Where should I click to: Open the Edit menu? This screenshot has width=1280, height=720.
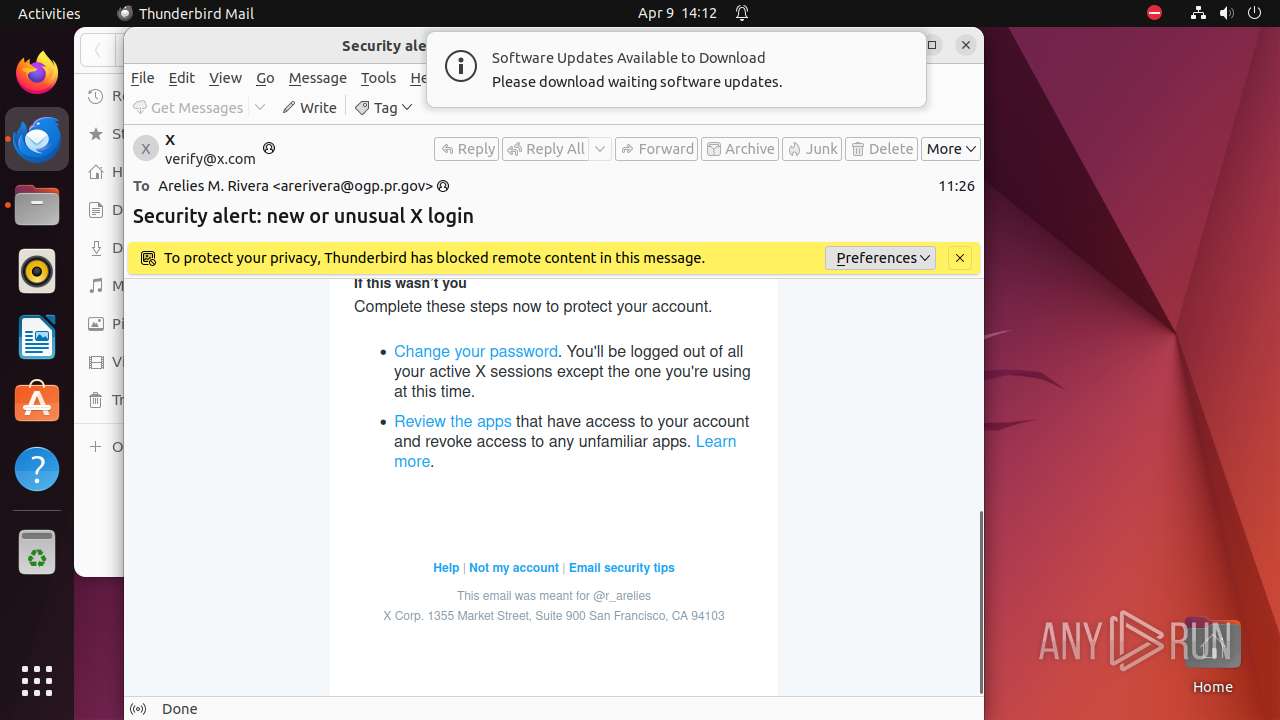click(182, 78)
